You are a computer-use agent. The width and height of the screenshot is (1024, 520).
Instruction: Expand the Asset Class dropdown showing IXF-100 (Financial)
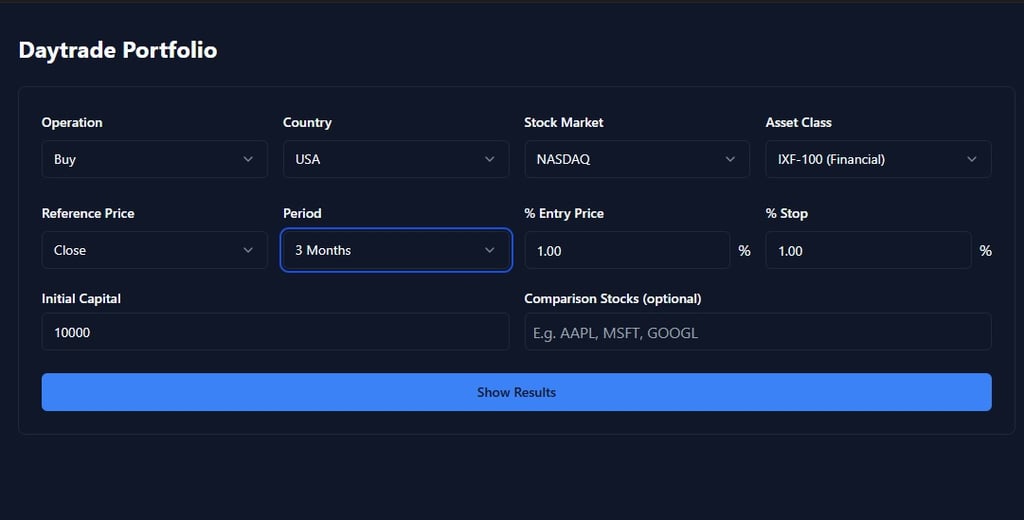tap(878, 159)
